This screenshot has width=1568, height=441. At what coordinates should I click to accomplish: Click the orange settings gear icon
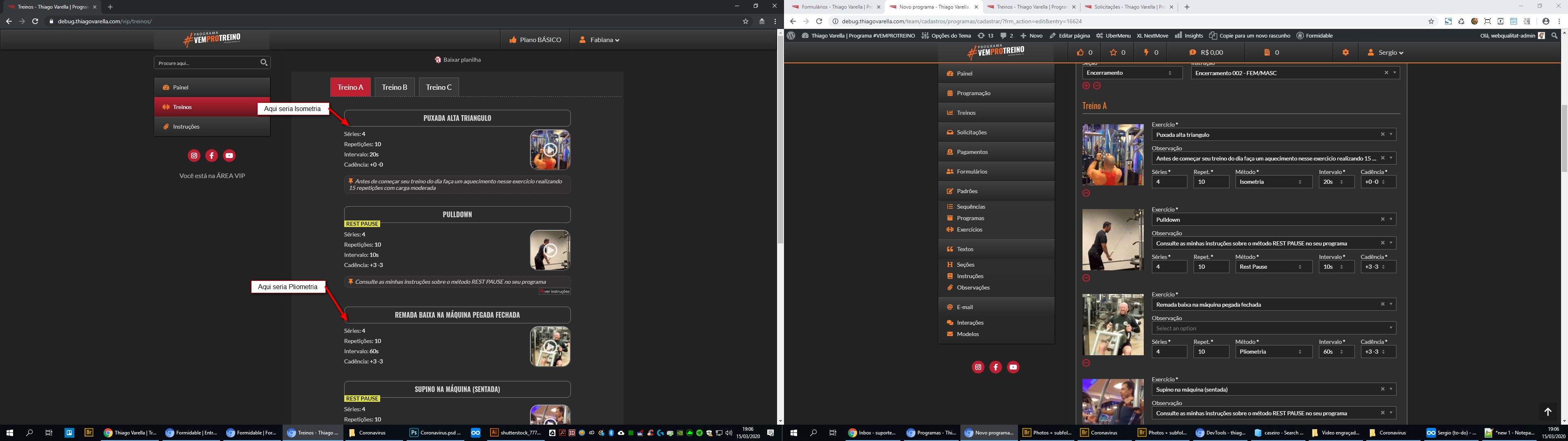(x=1345, y=52)
